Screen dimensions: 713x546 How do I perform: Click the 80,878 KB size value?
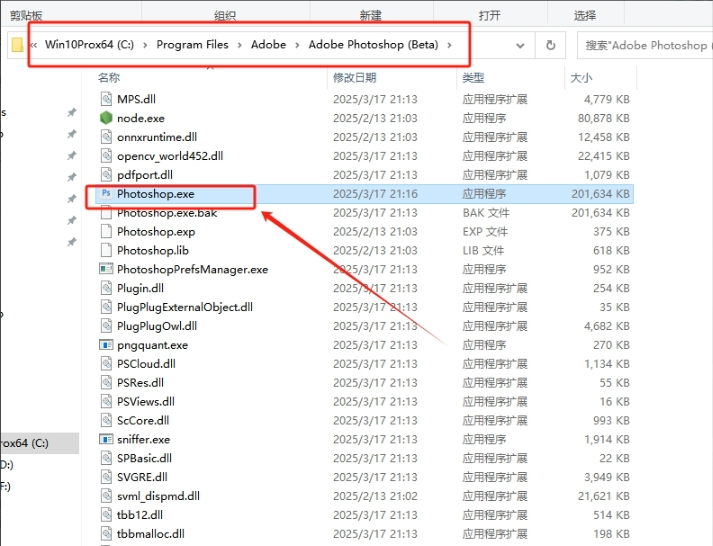[x=603, y=118]
